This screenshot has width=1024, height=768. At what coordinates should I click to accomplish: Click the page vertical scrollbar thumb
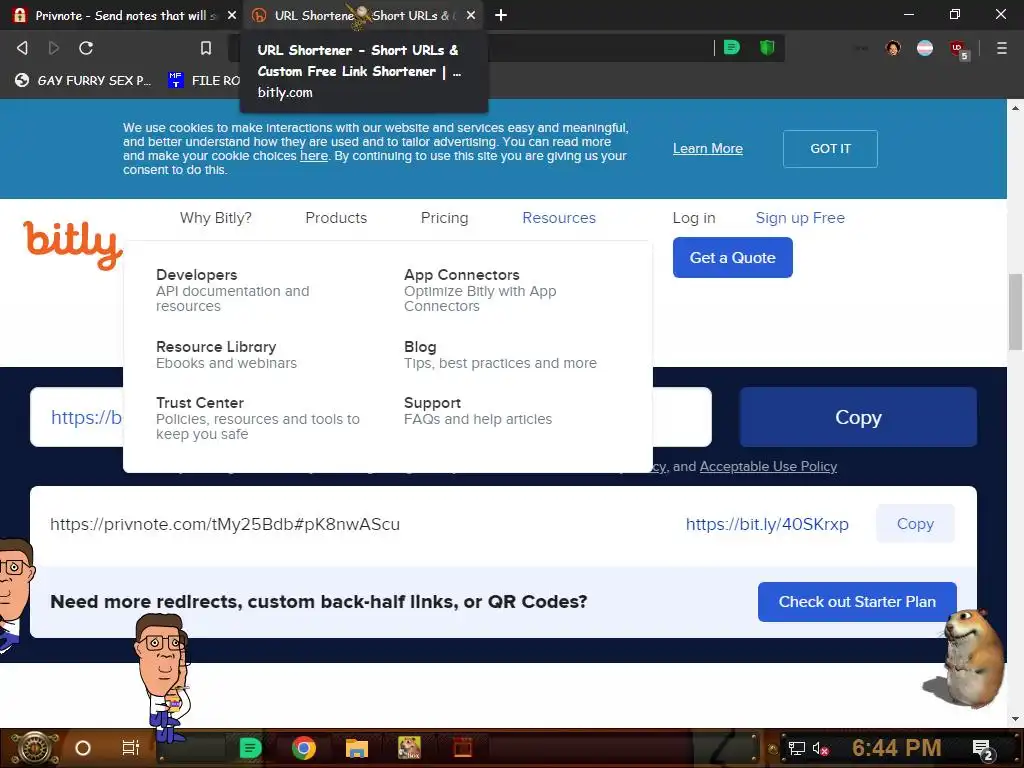tap(1015, 312)
